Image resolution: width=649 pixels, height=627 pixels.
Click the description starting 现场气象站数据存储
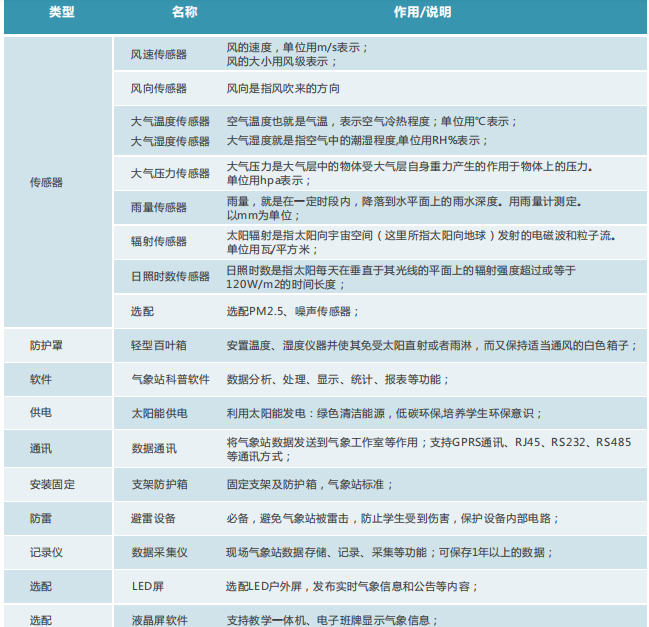[x=389, y=552]
